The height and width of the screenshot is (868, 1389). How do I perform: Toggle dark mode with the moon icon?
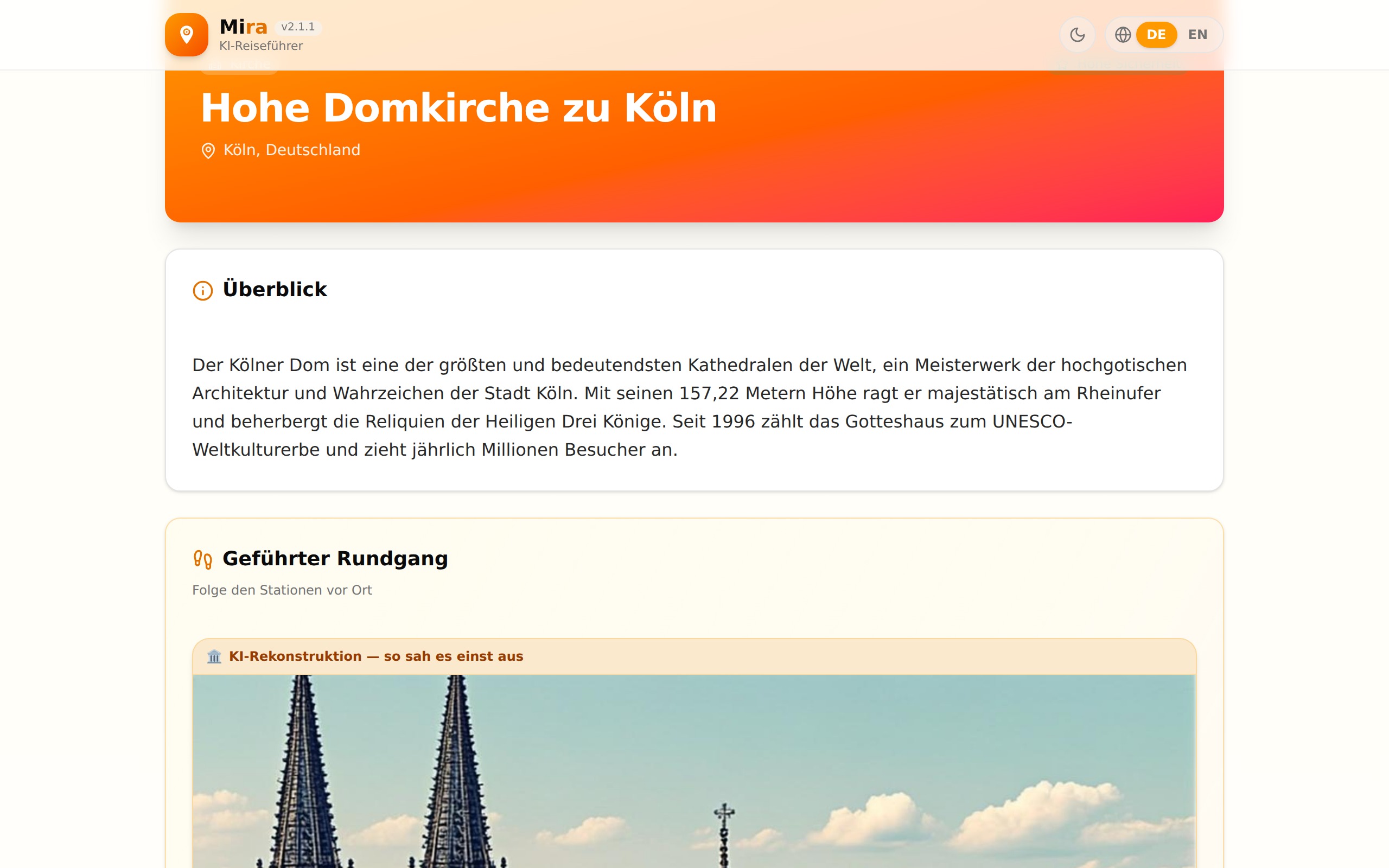[1078, 34]
